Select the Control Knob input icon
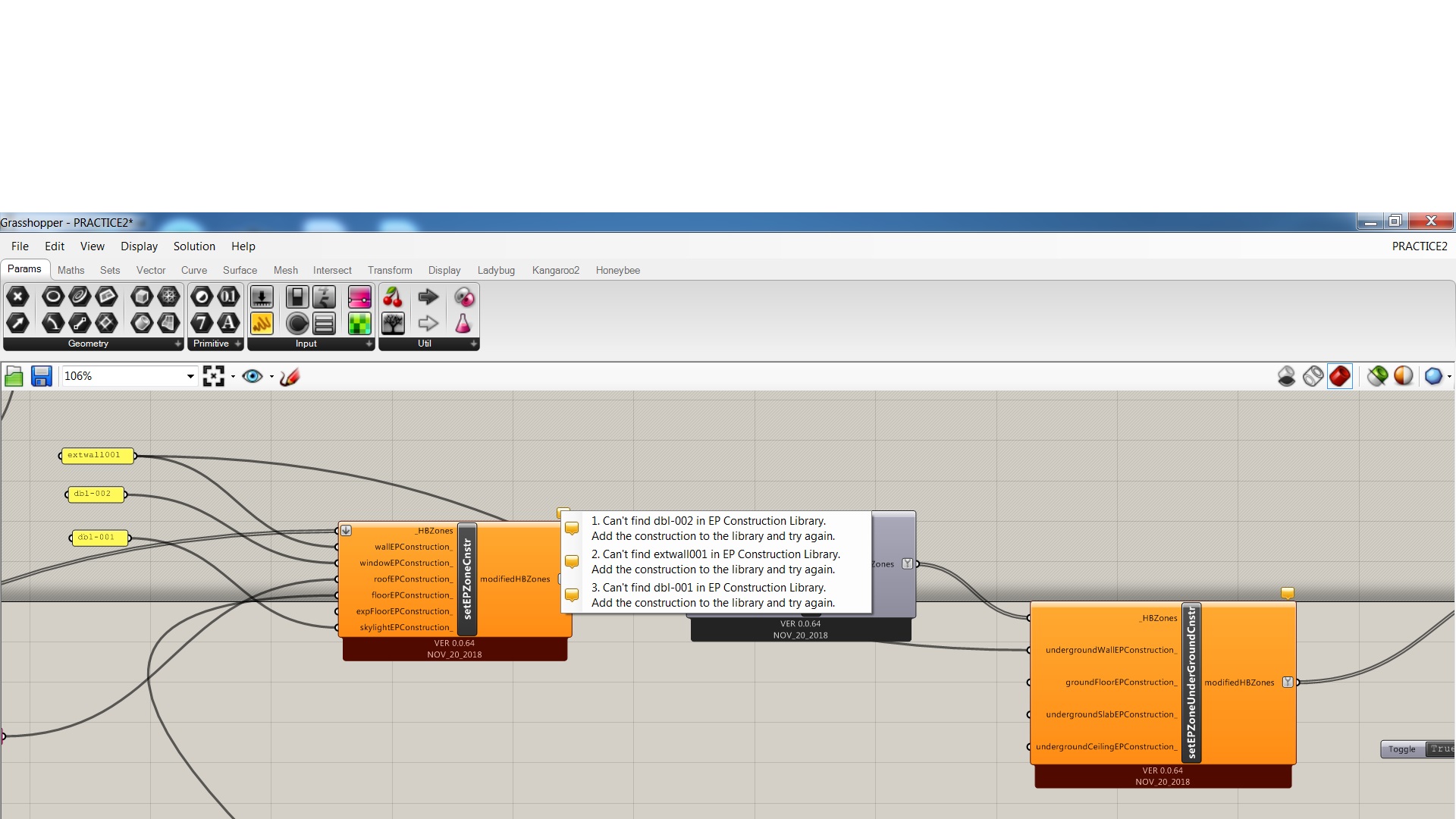1456x819 pixels. [297, 323]
